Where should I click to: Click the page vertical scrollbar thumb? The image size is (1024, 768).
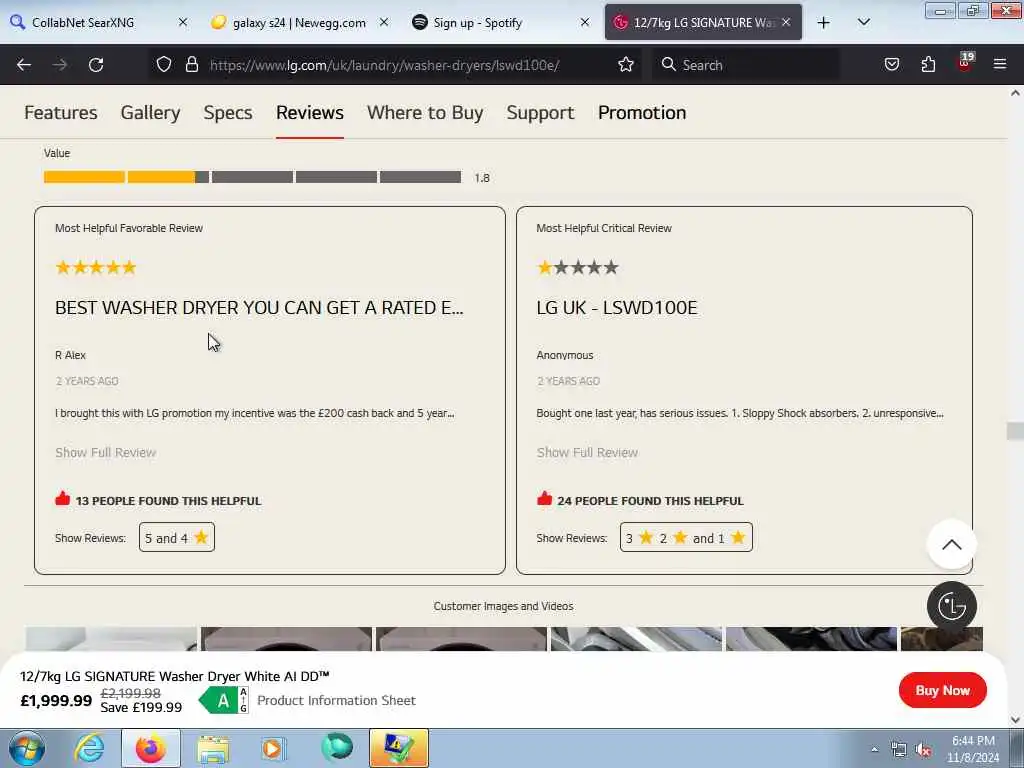click(x=1015, y=431)
